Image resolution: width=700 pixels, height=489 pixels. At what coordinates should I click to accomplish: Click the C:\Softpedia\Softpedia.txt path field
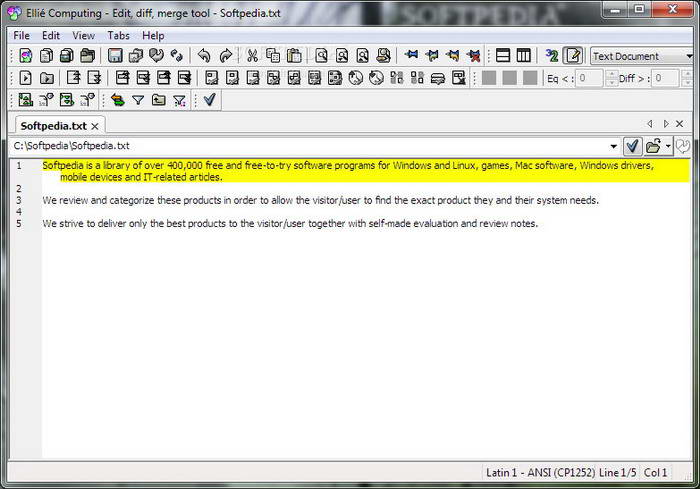click(309, 146)
